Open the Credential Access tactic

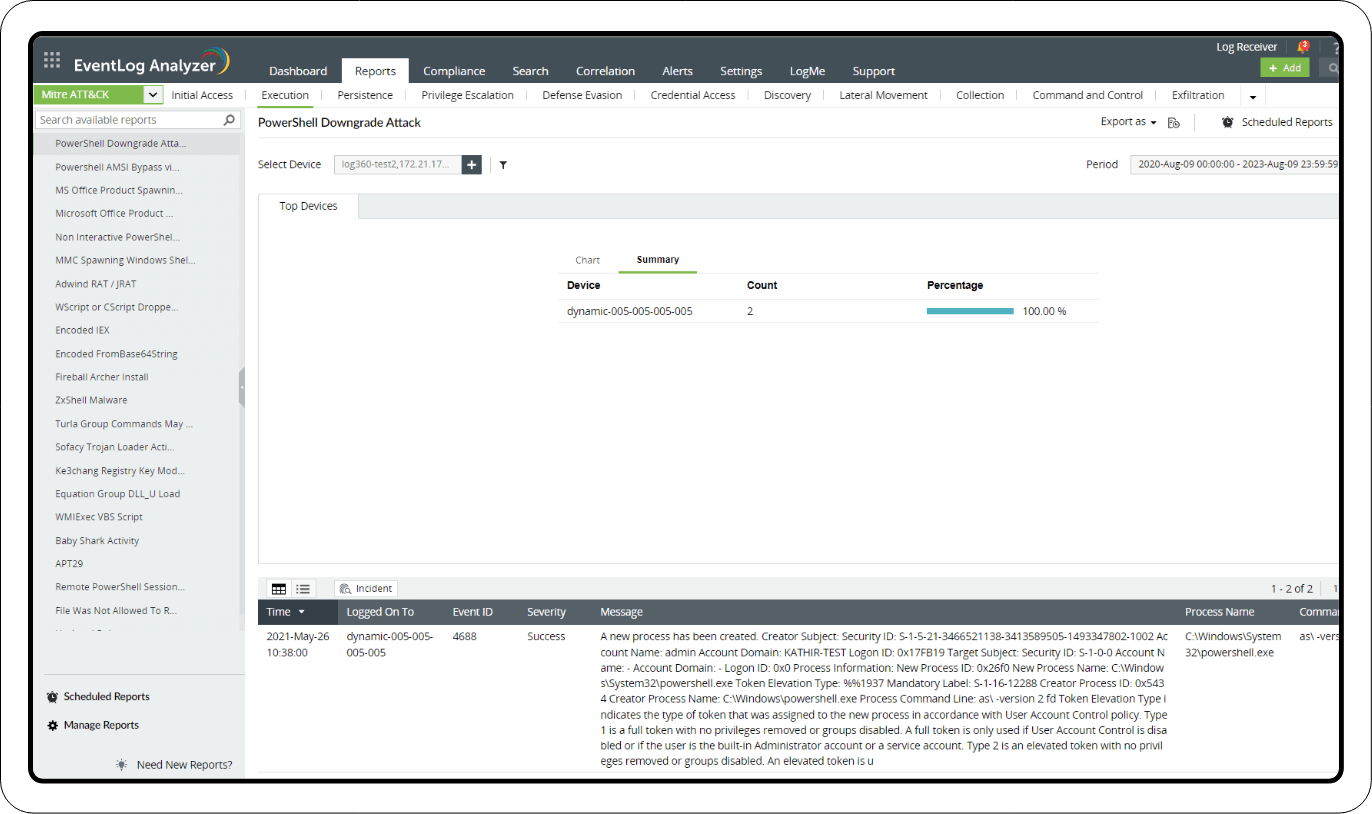coord(693,95)
